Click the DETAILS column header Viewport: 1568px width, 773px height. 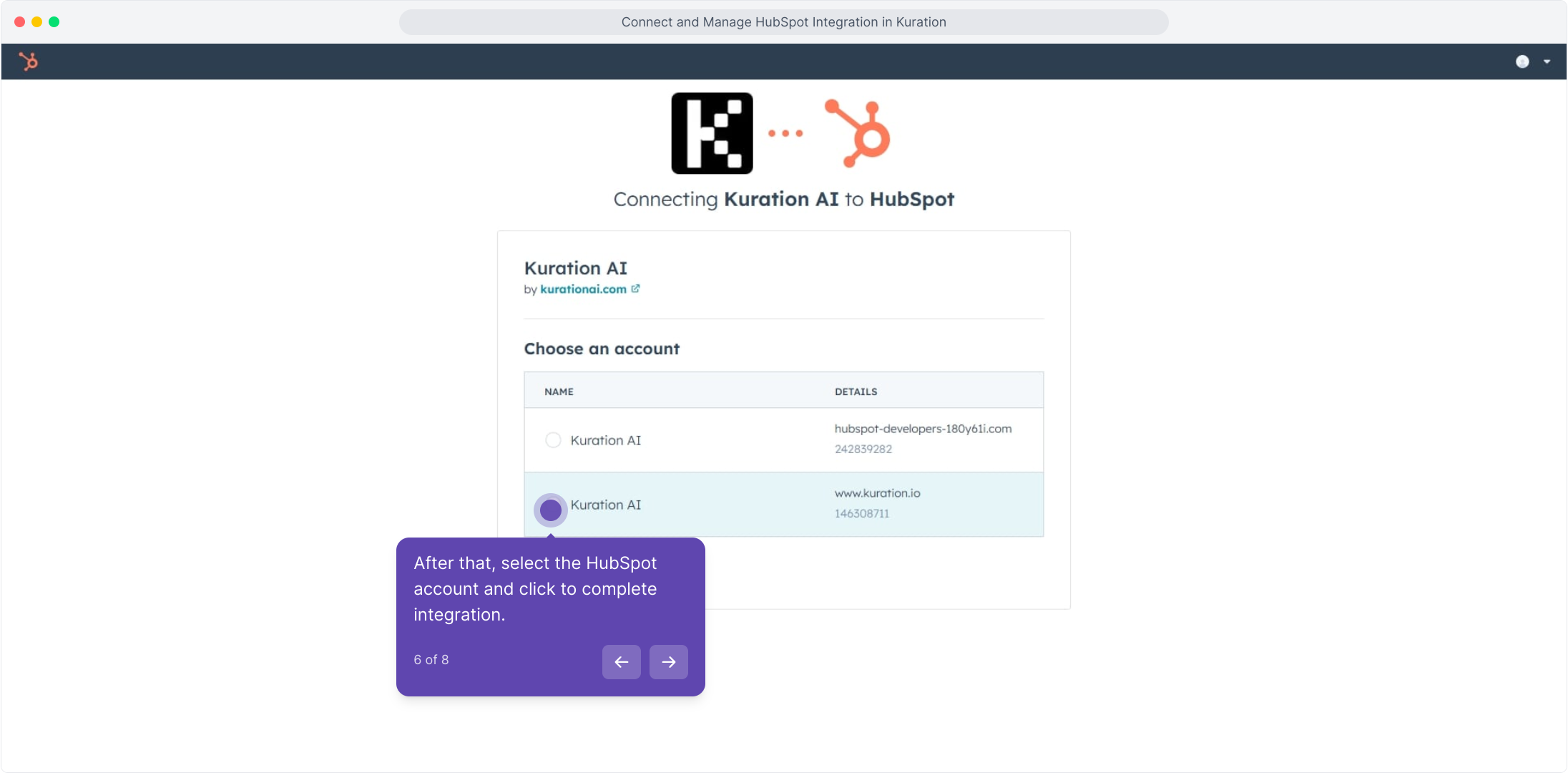(x=856, y=392)
